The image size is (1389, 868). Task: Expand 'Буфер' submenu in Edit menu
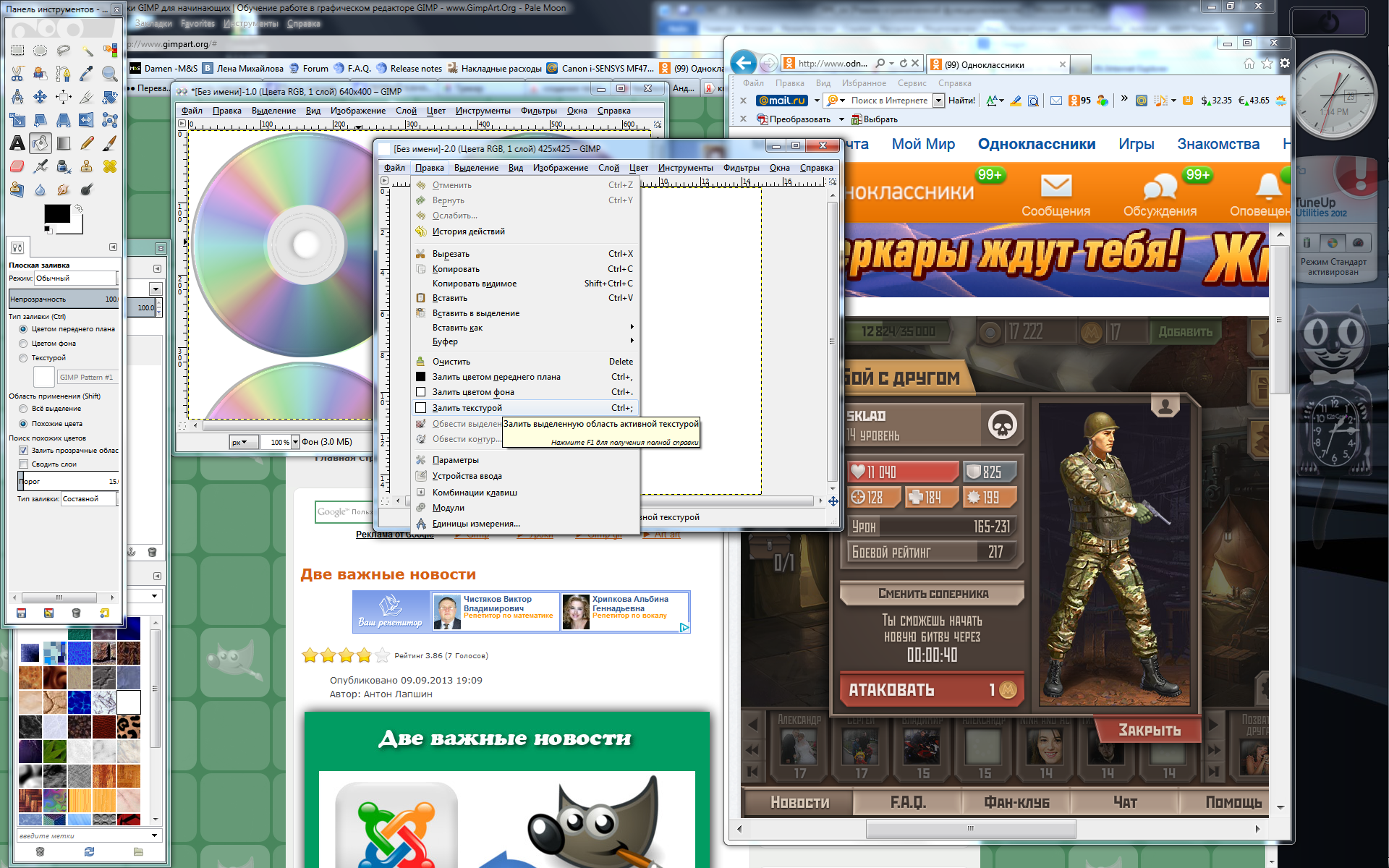(525, 341)
